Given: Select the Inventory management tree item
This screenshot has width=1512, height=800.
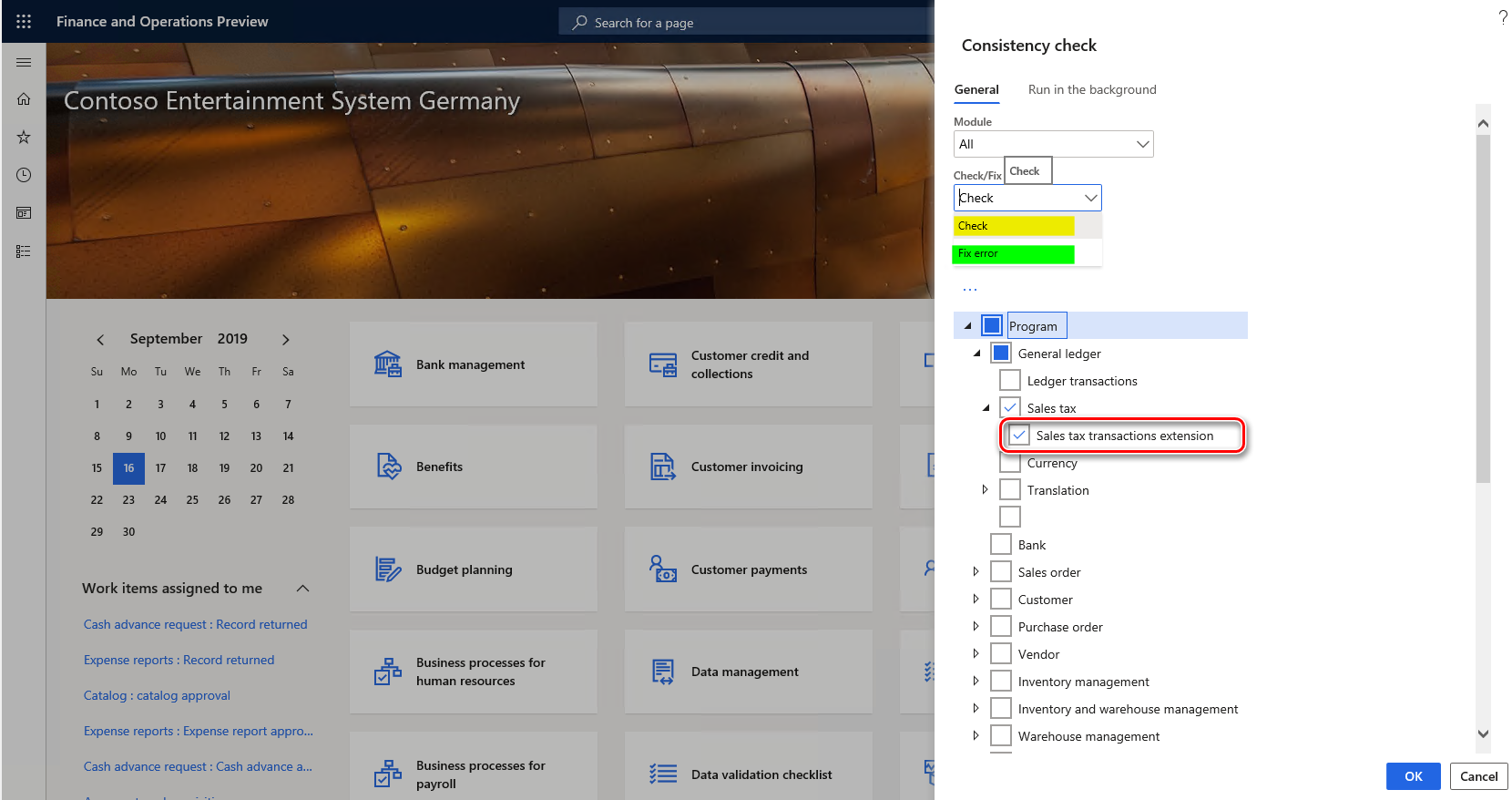Looking at the screenshot, I should (1083, 682).
